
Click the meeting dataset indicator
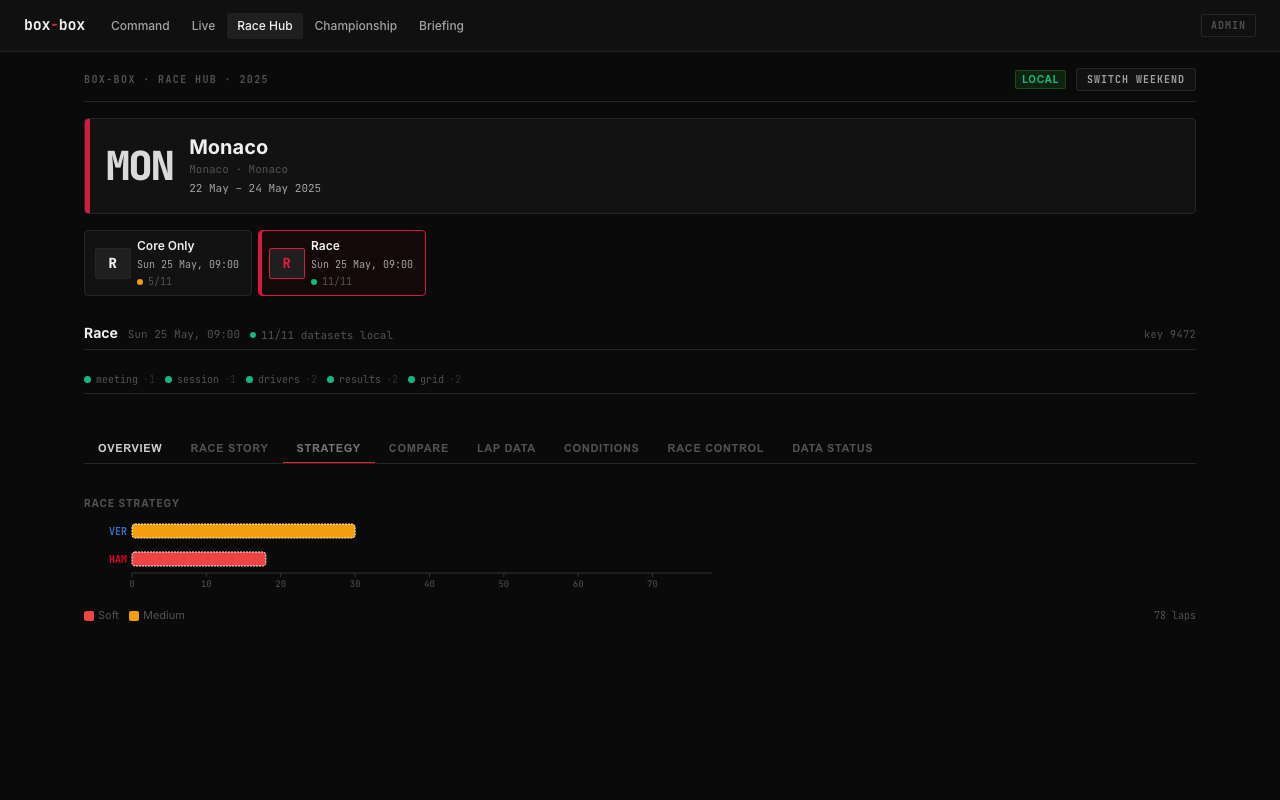coord(119,380)
